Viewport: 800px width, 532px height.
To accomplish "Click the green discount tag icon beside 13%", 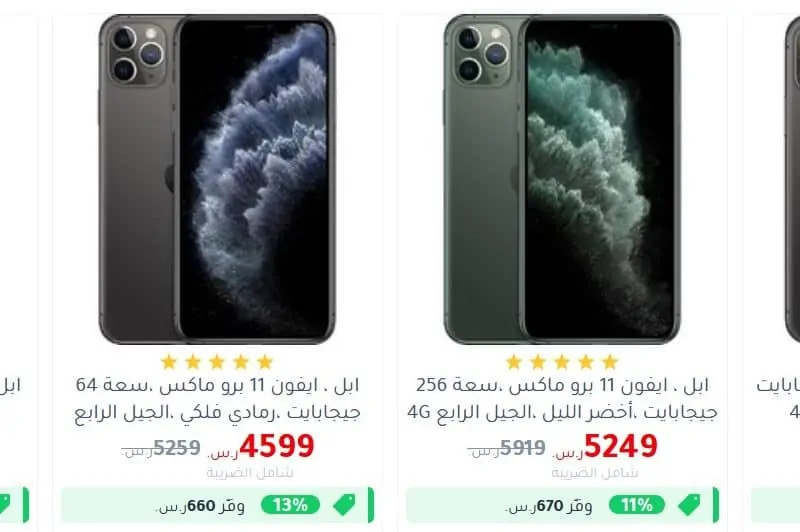I will pos(344,505).
